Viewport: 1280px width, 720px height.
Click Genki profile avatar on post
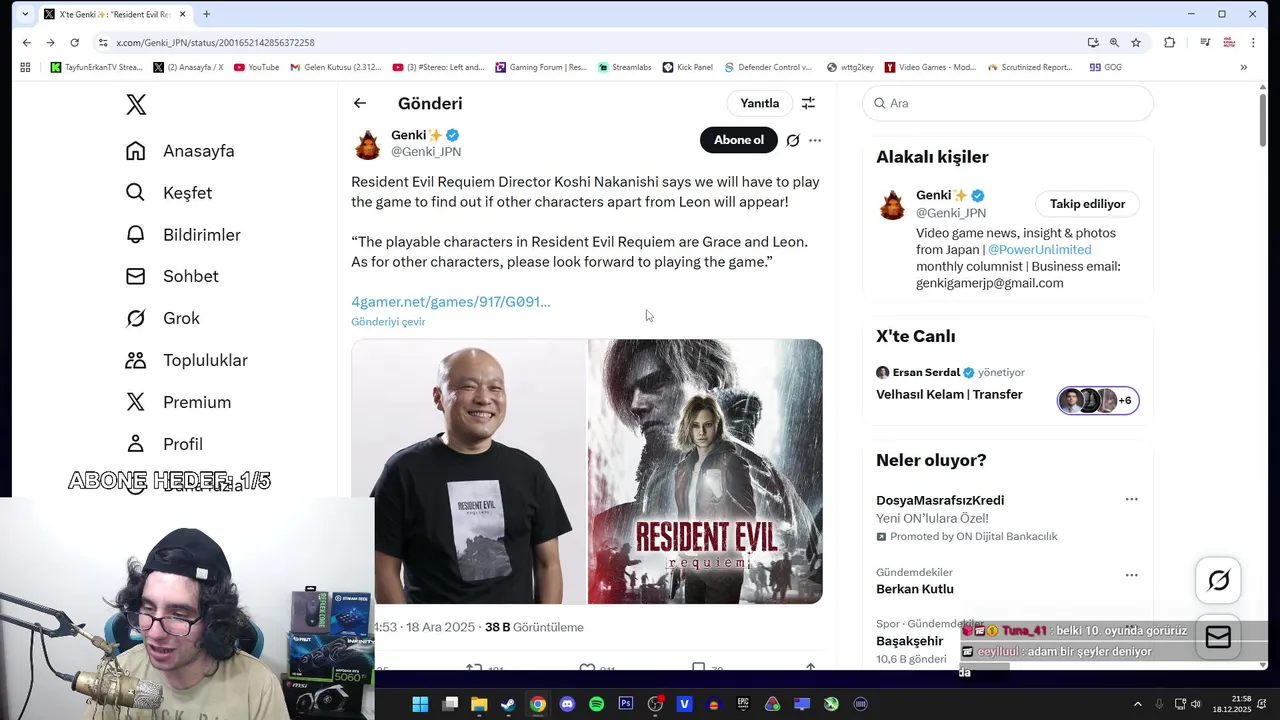pos(368,144)
